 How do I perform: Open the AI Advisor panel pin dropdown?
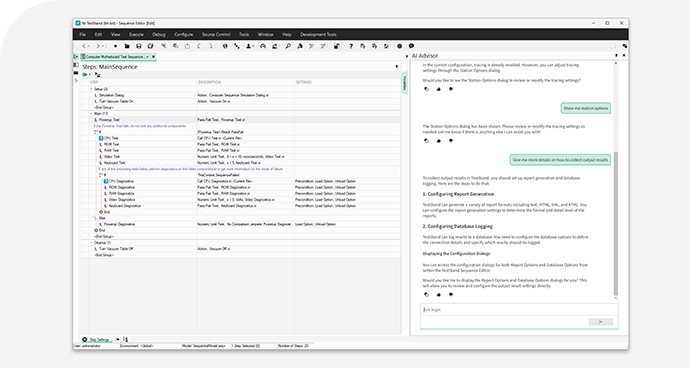tap(616, 55)
